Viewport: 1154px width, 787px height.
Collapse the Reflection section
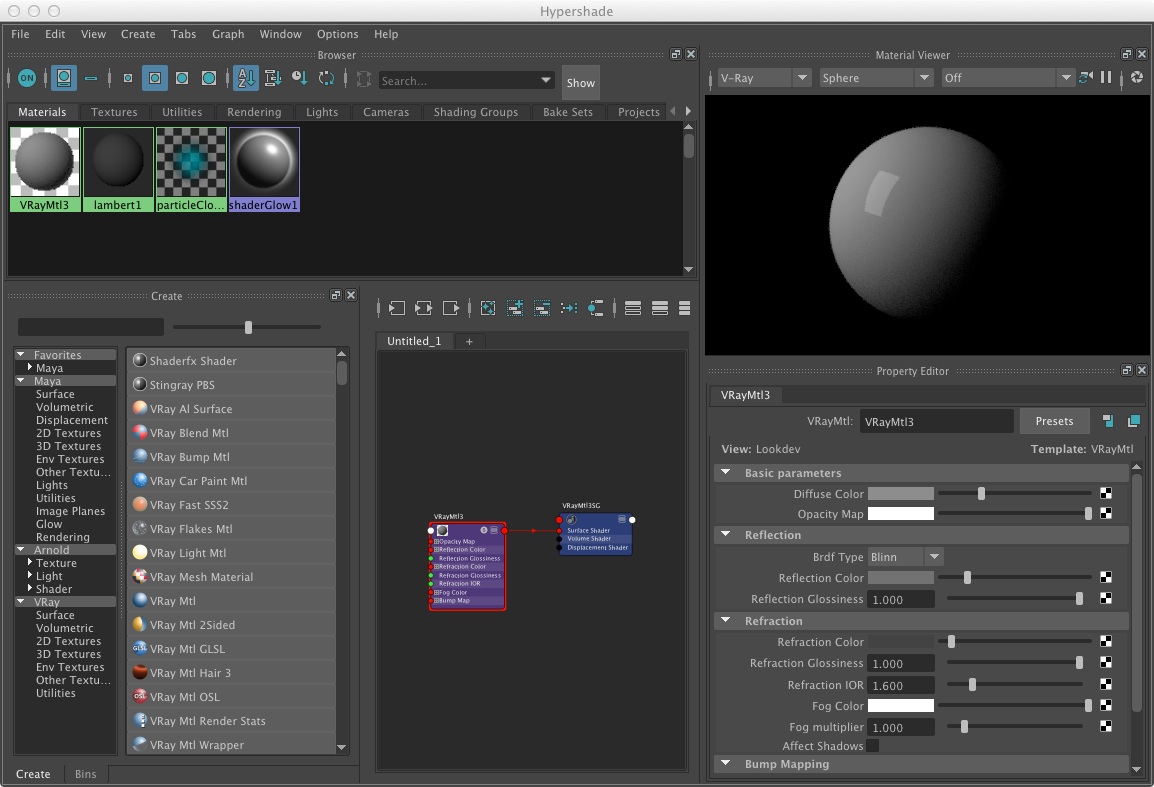(x=726, y=534)
